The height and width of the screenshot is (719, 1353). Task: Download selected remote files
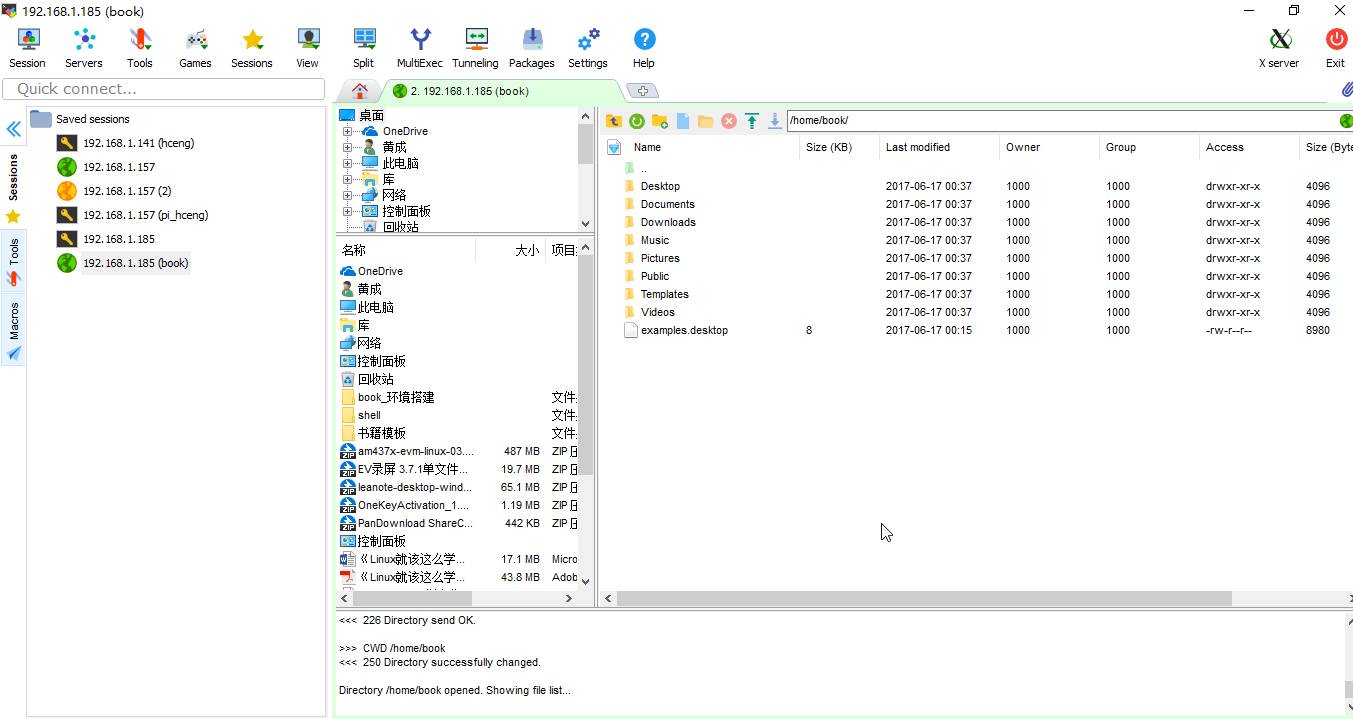tap(775, 121)
